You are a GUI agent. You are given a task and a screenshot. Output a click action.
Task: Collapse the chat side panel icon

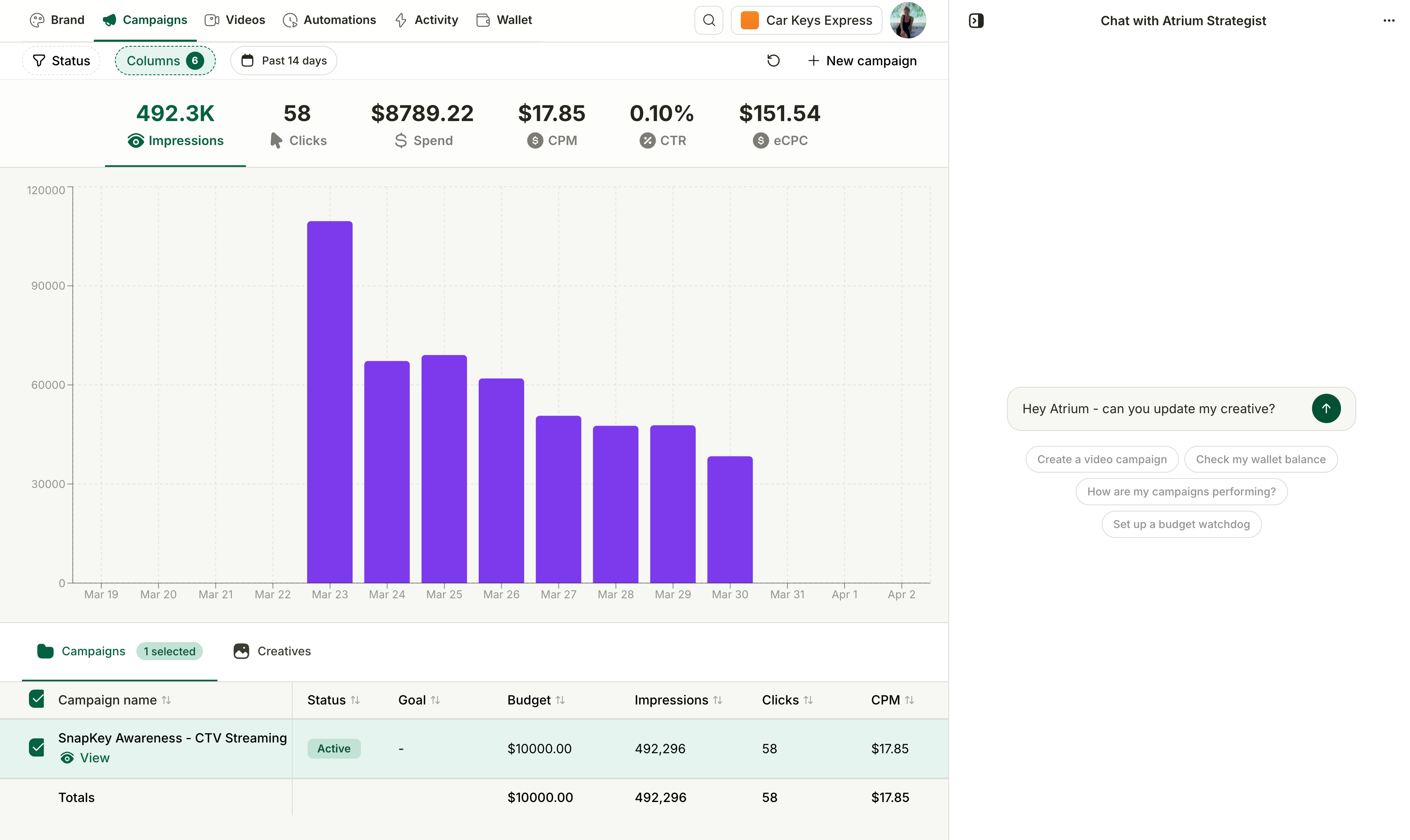[x=976, y=21]
